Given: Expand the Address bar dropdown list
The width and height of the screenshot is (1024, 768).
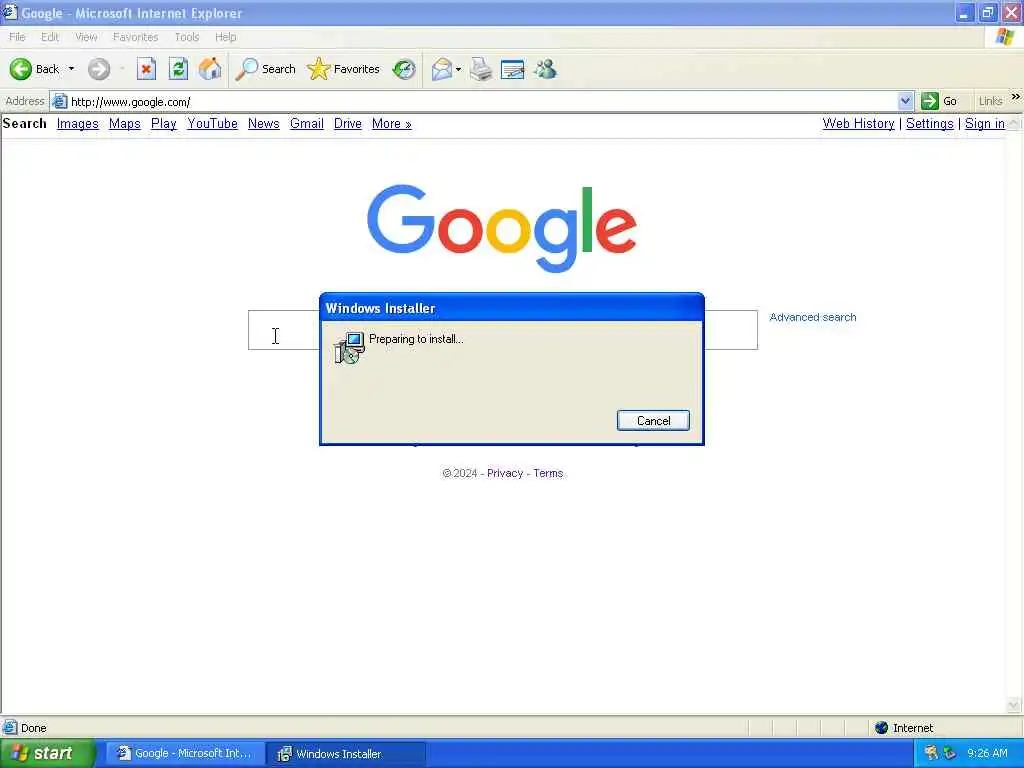Looking at the screenshot, I should [x=905, y=101].
